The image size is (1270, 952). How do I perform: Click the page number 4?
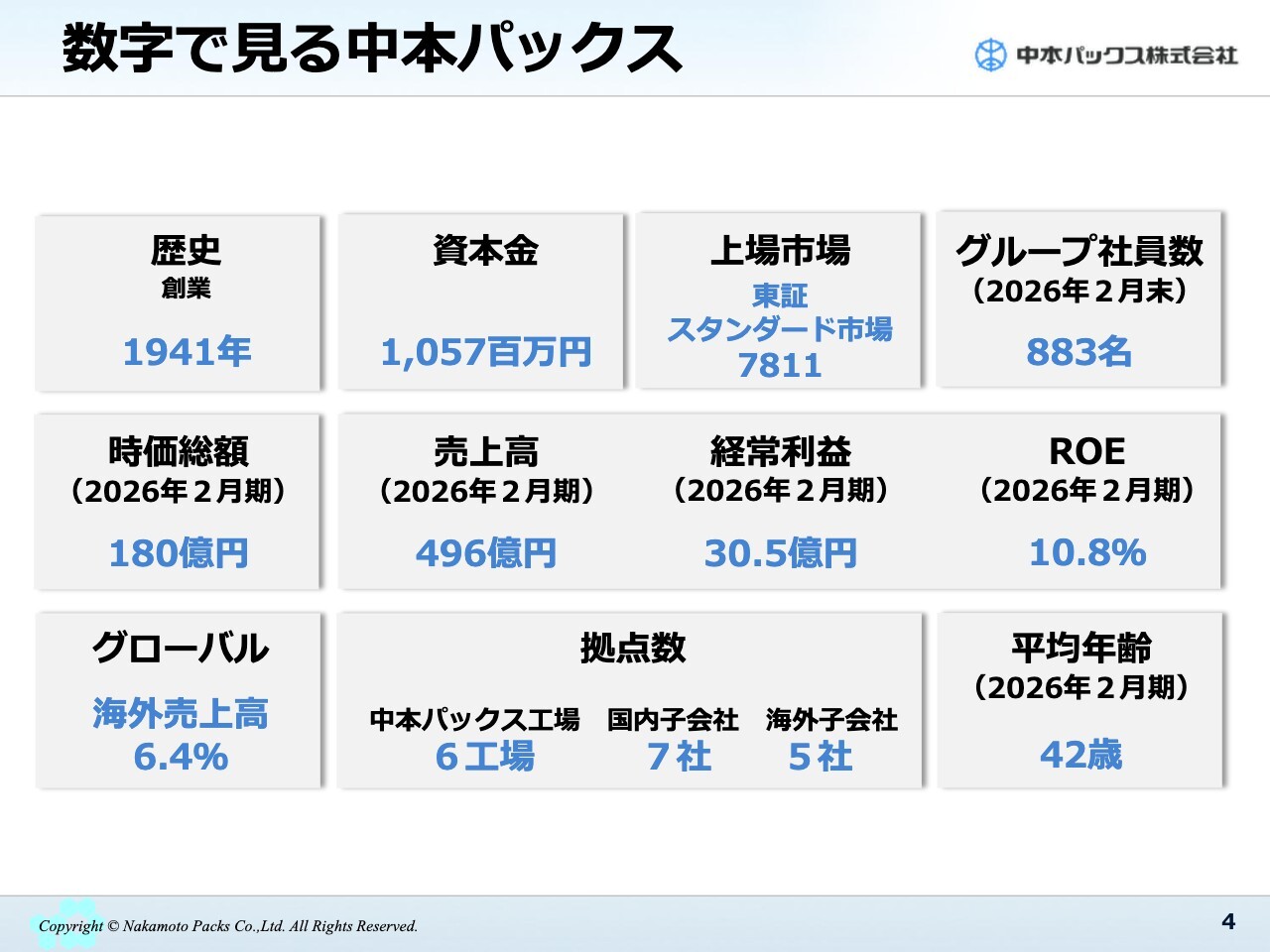1228,921
